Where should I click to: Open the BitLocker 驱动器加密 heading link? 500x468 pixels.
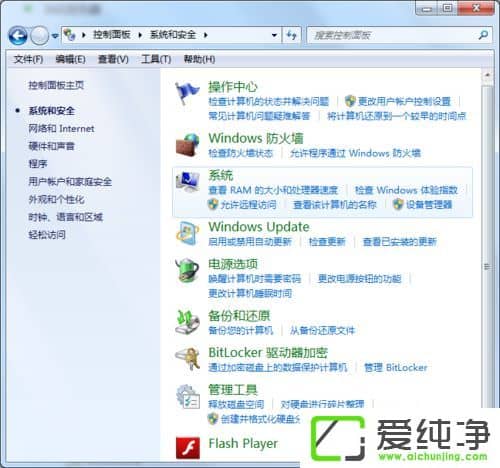(x=268, y=352)
